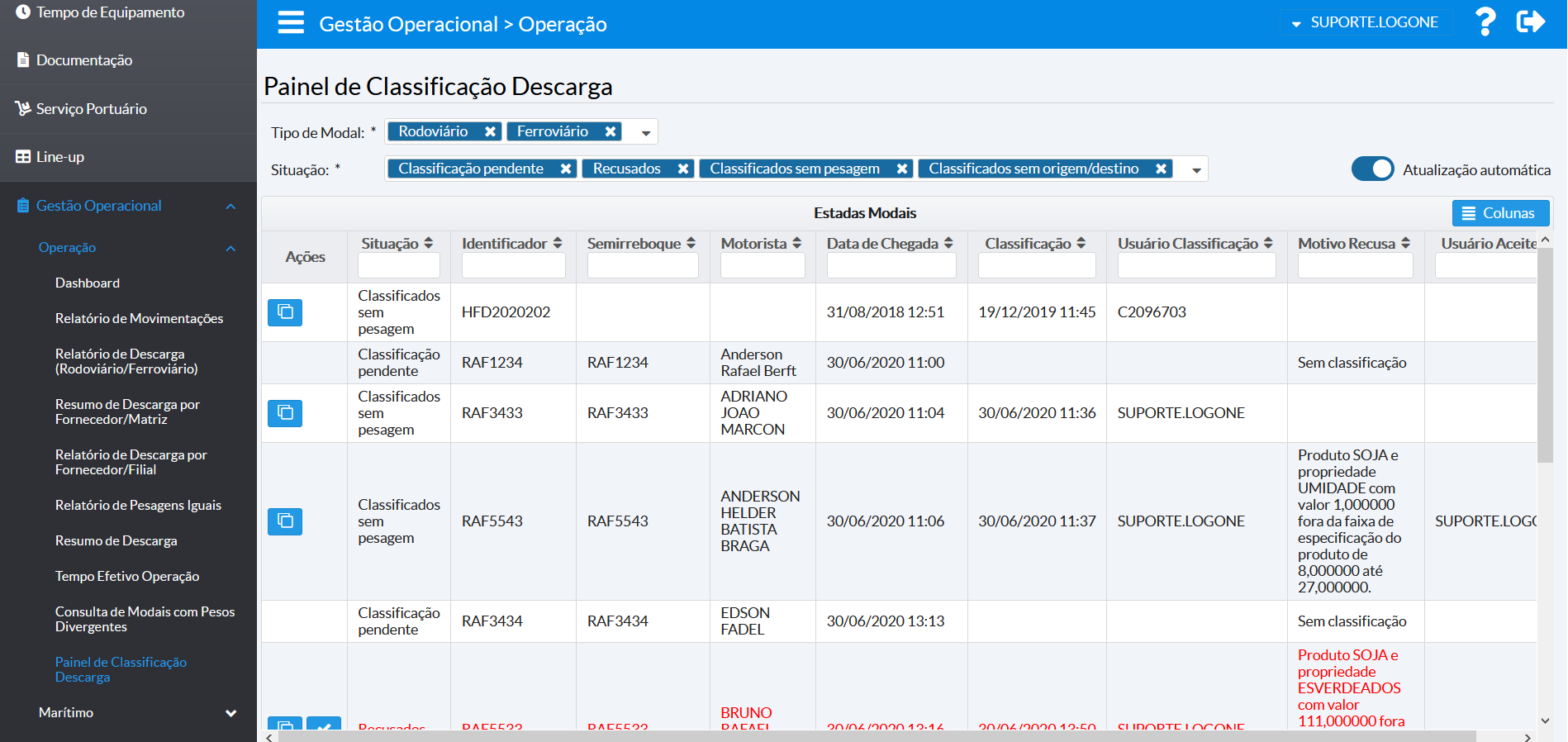Open Relatório de Movimentações link
Screen dimensions: 1568x742
(139, 319)
